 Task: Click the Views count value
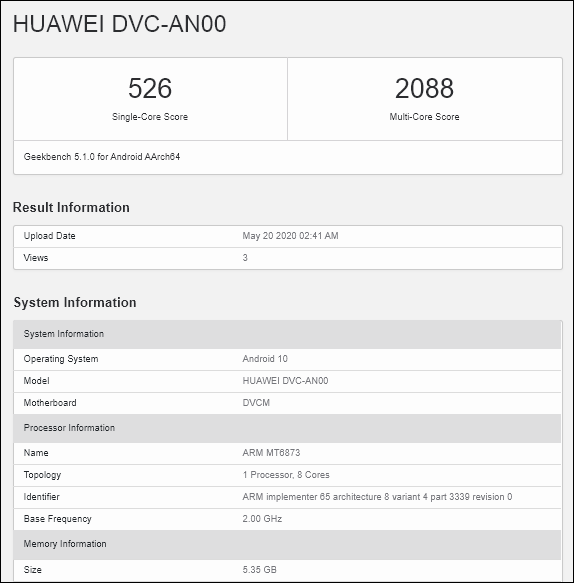(245, 258)
